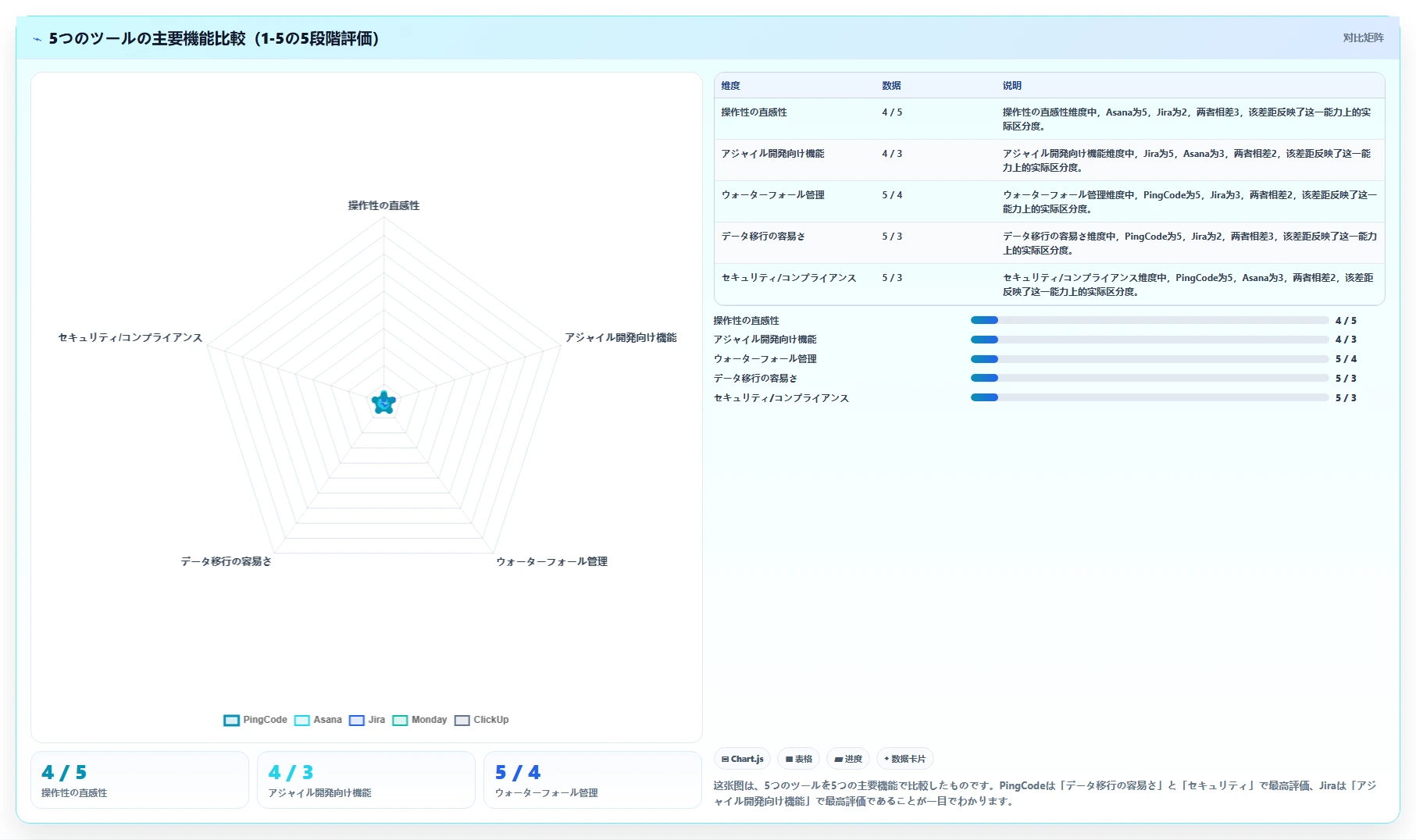Click the データ移行の容易さ progress bar

tap(1150, 378)
